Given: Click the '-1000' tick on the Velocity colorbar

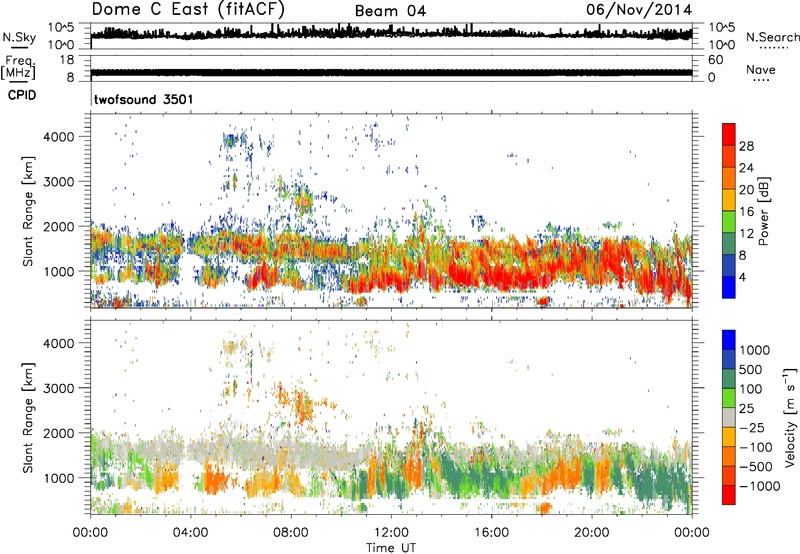Looking at the screenshot, I should [759, 486].
